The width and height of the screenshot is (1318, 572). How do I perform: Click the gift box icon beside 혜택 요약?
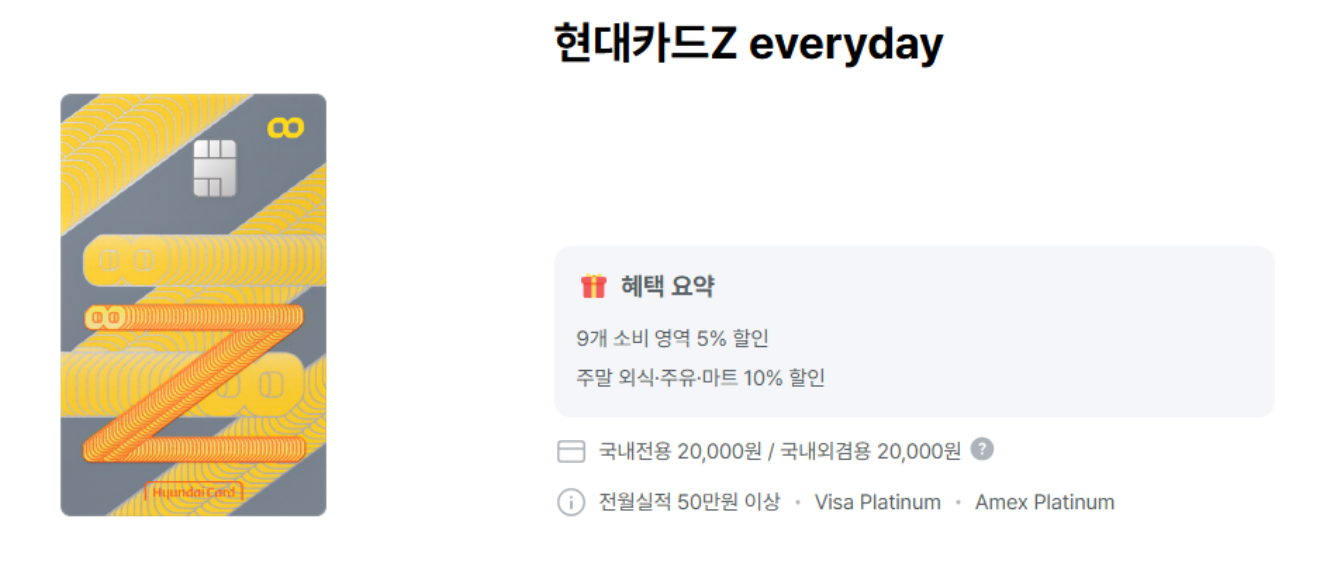593,287
